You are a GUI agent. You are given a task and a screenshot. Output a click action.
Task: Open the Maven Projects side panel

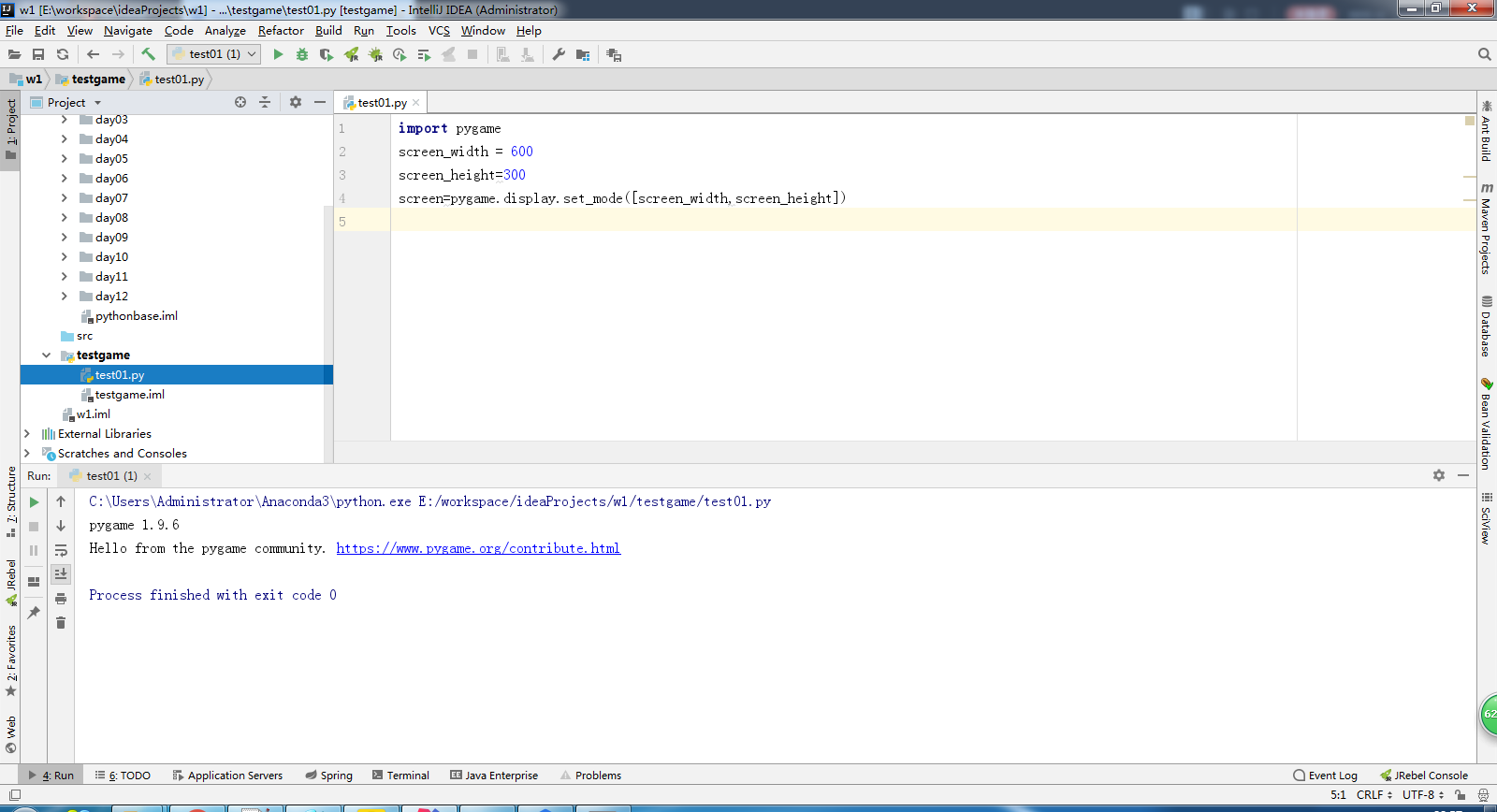click(x=1486, y=229)
